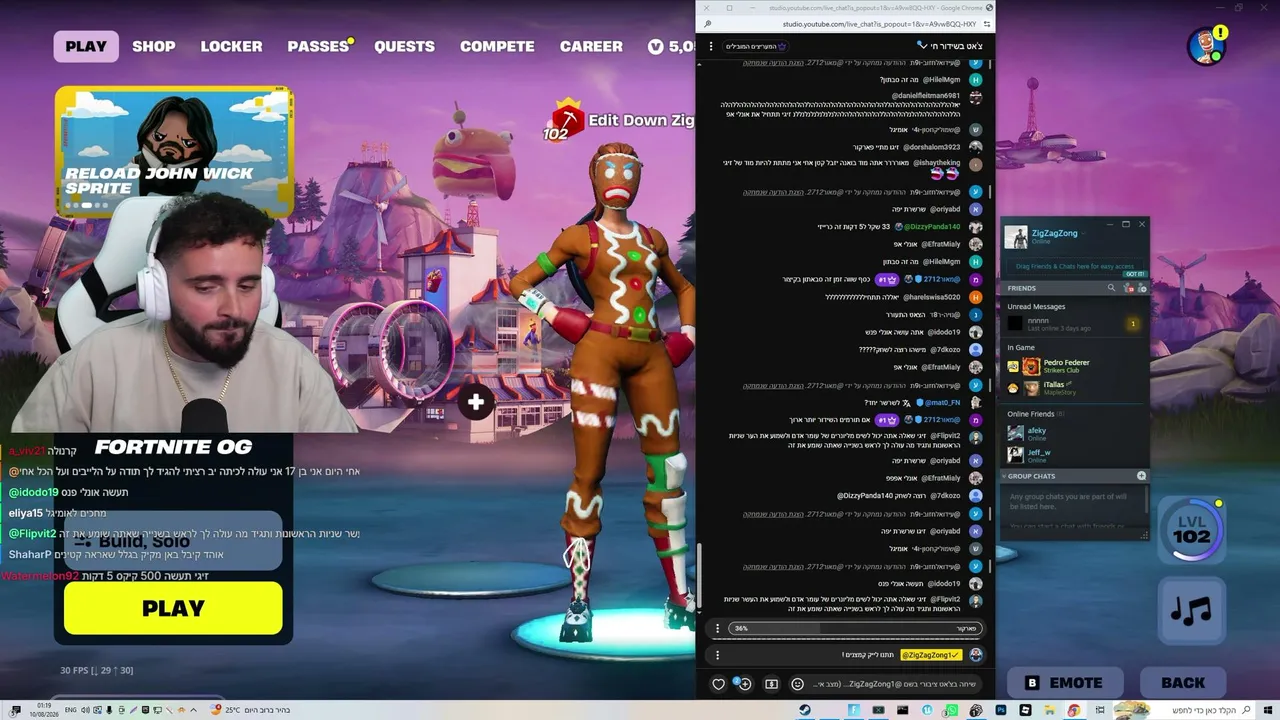Expand the ZigZagZong status dropdown in Steam
1280x720 pixels.
[1083, 234]
